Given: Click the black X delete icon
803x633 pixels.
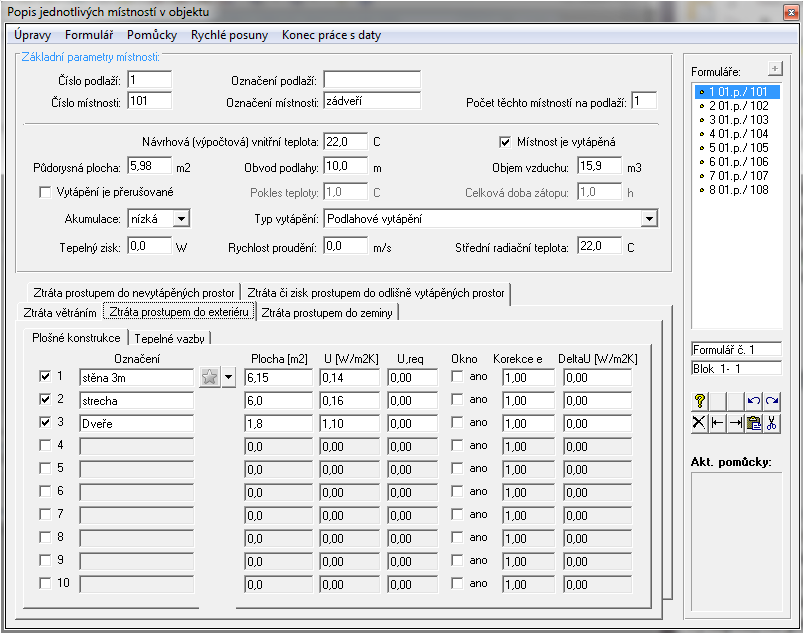Looking at the screenshot, I should 700,423.
